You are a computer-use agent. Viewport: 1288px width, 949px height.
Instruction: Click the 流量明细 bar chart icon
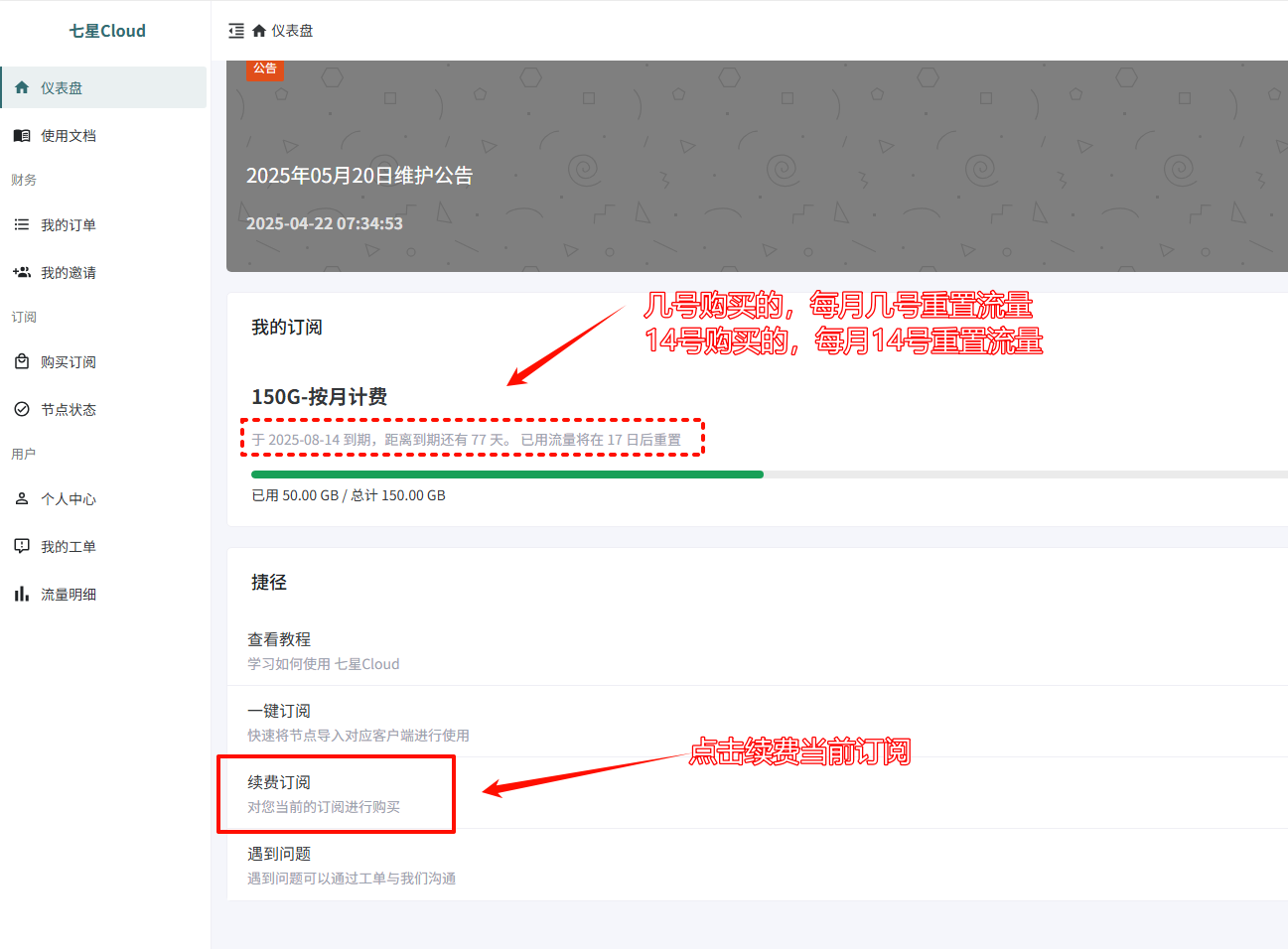click(22, 594)
